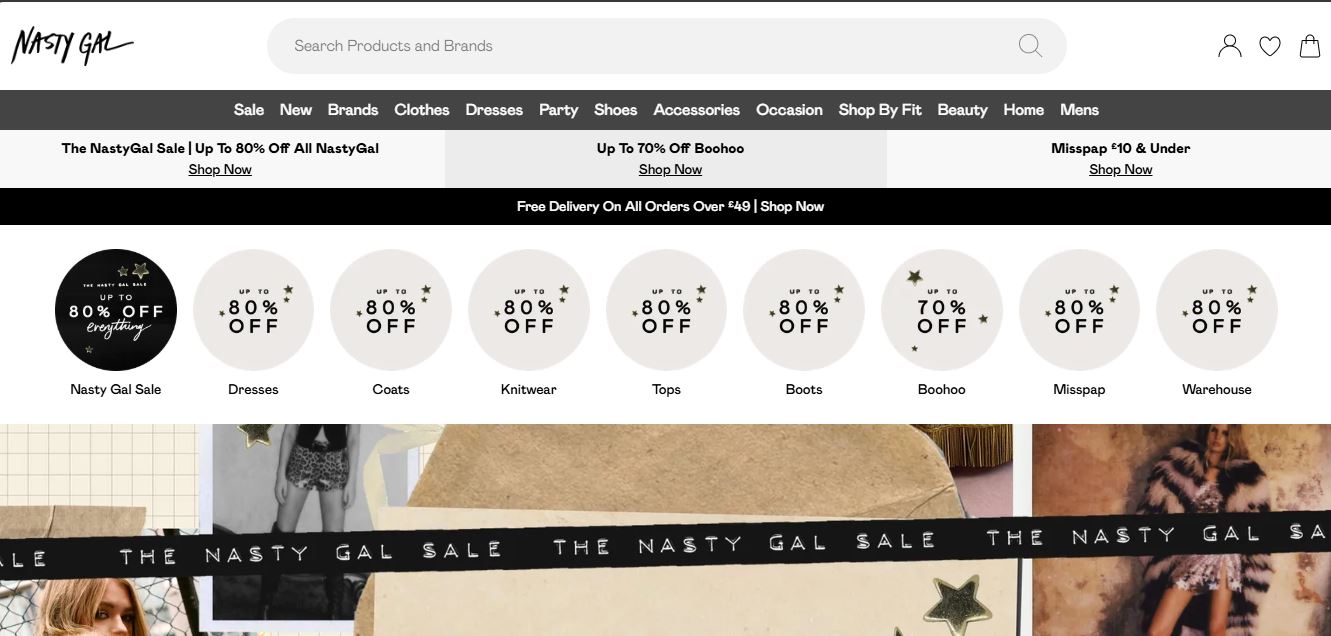Click the Nasty Gal logo
This screenshot has width=1331, height=636.
pyautogui.click(x=72, y=44)
